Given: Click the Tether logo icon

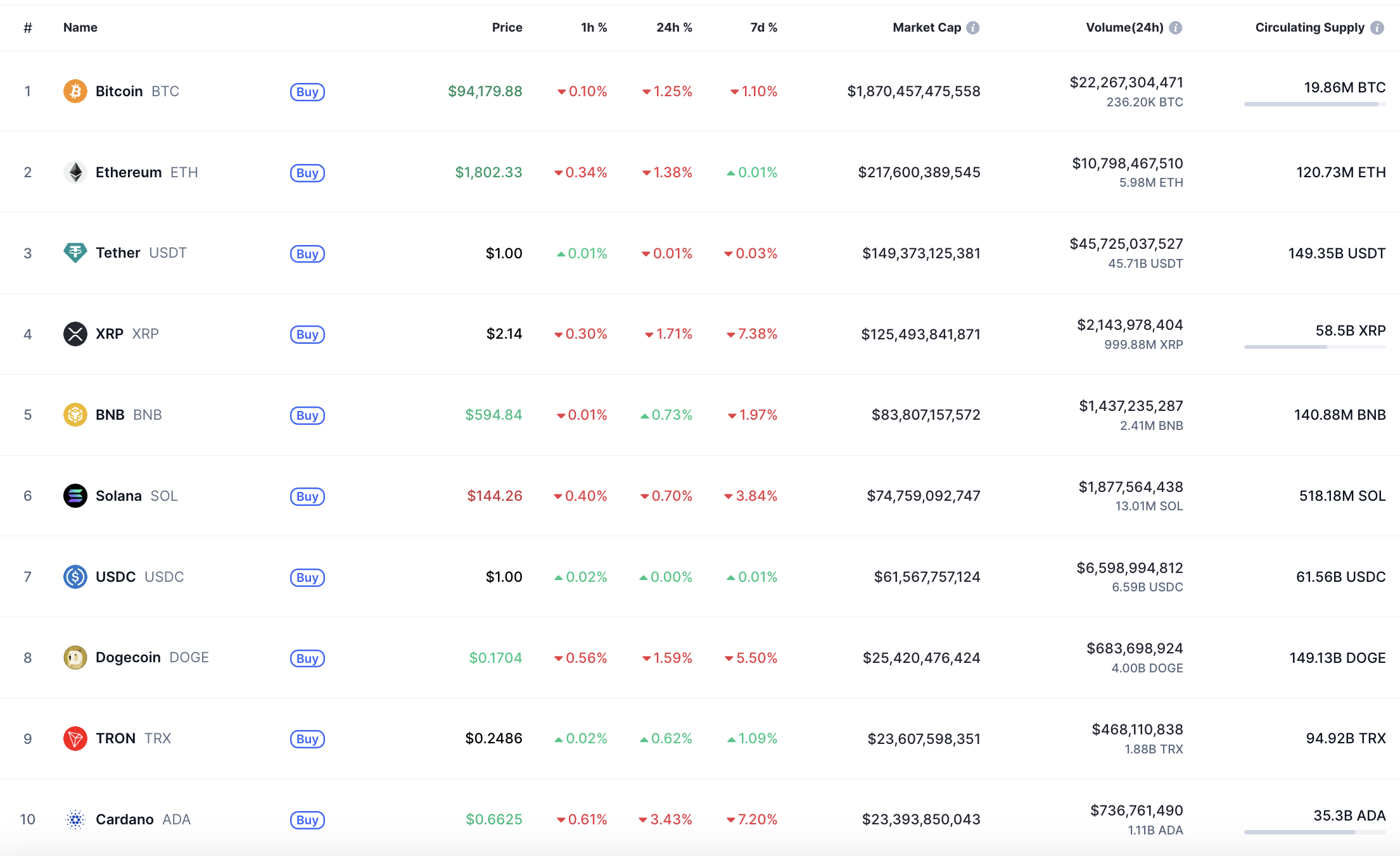Looking at the screenshot, I should pos(75,253).
